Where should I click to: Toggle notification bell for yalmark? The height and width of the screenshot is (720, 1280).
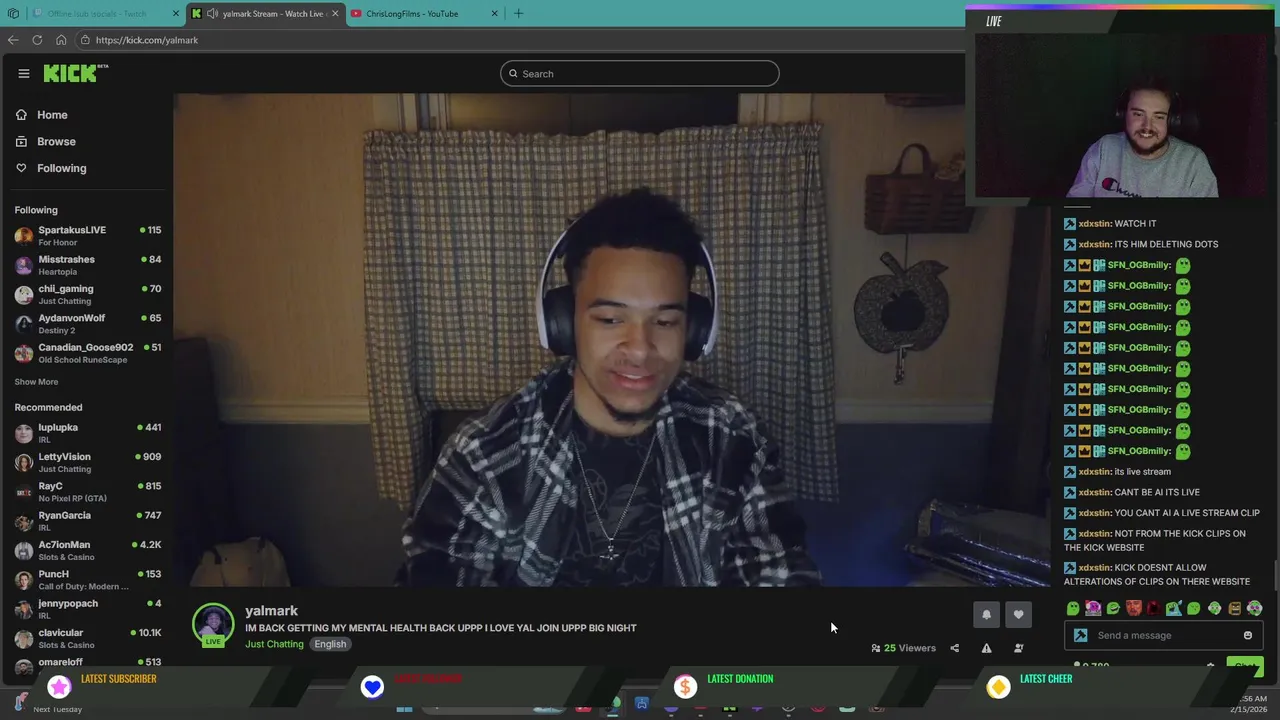point(986,614)
